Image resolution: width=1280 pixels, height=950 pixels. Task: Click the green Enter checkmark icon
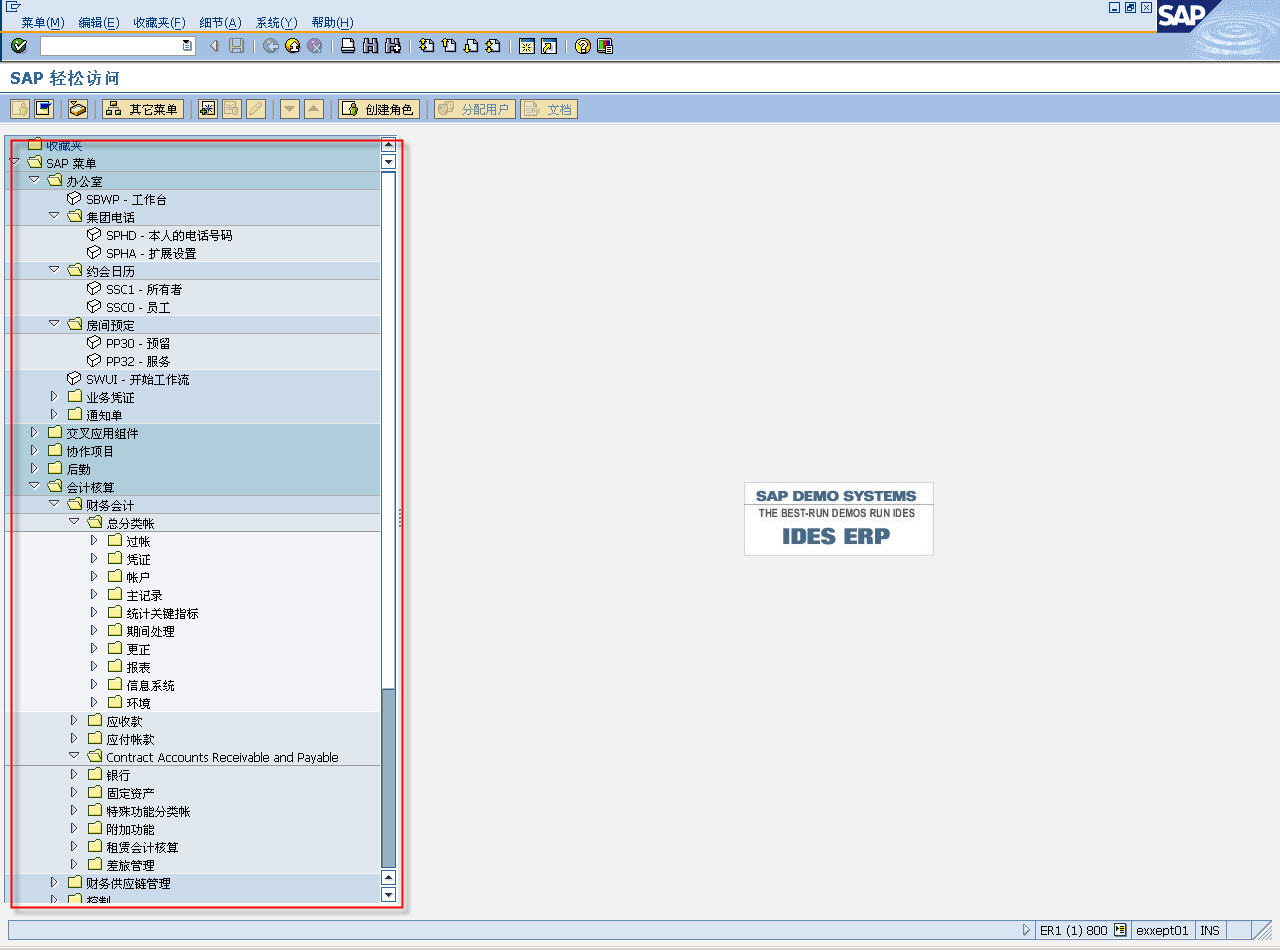(x=19, y=46)
